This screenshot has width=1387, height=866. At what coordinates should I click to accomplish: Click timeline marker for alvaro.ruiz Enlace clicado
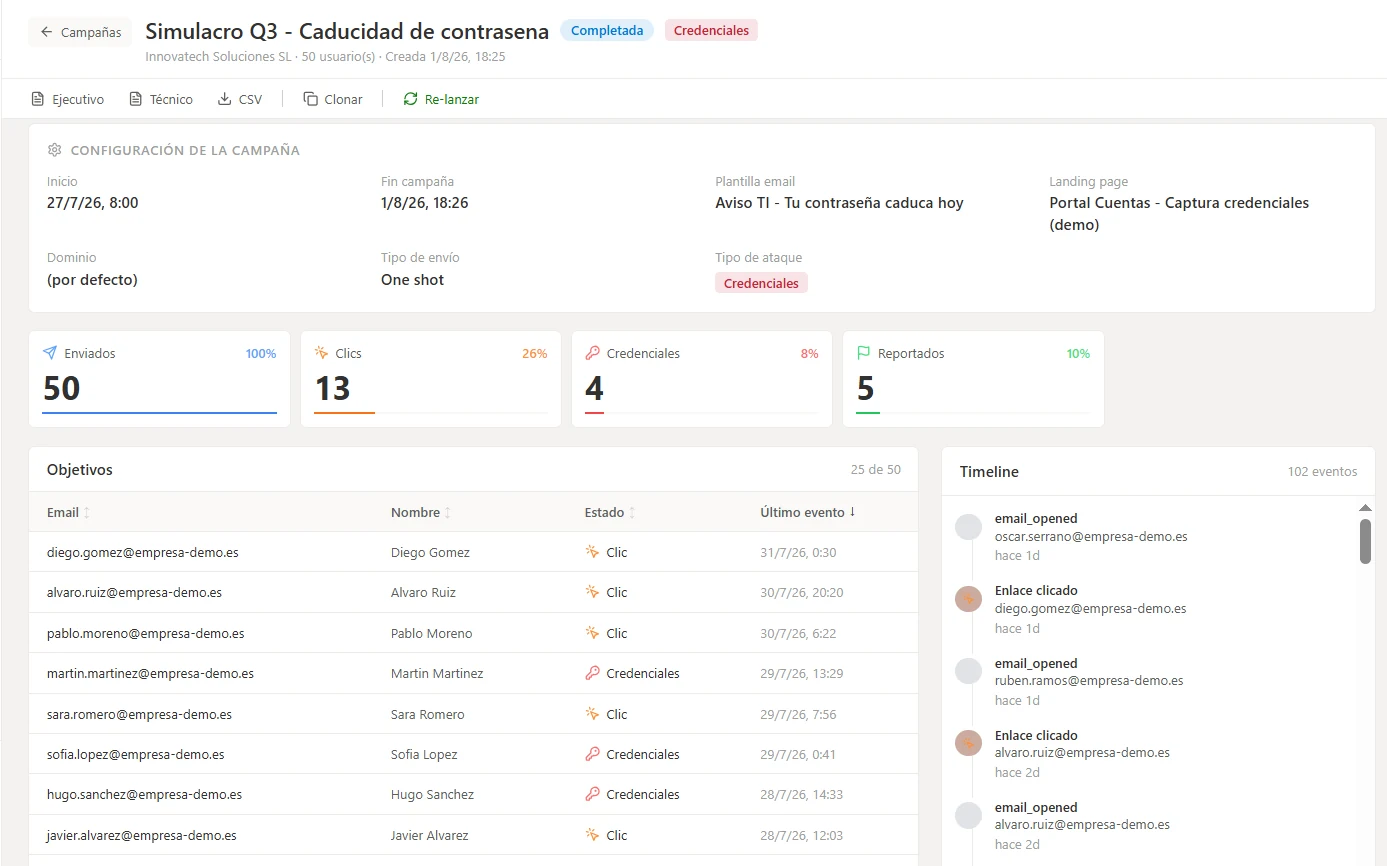[968, 743]
